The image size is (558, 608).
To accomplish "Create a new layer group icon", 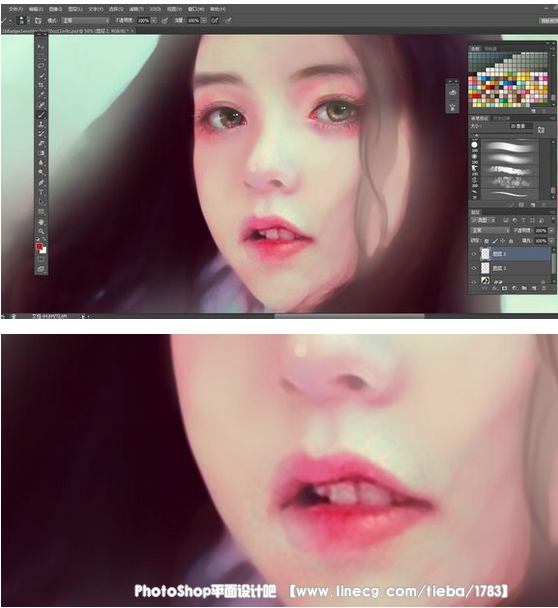I will (x=524, y=288).
